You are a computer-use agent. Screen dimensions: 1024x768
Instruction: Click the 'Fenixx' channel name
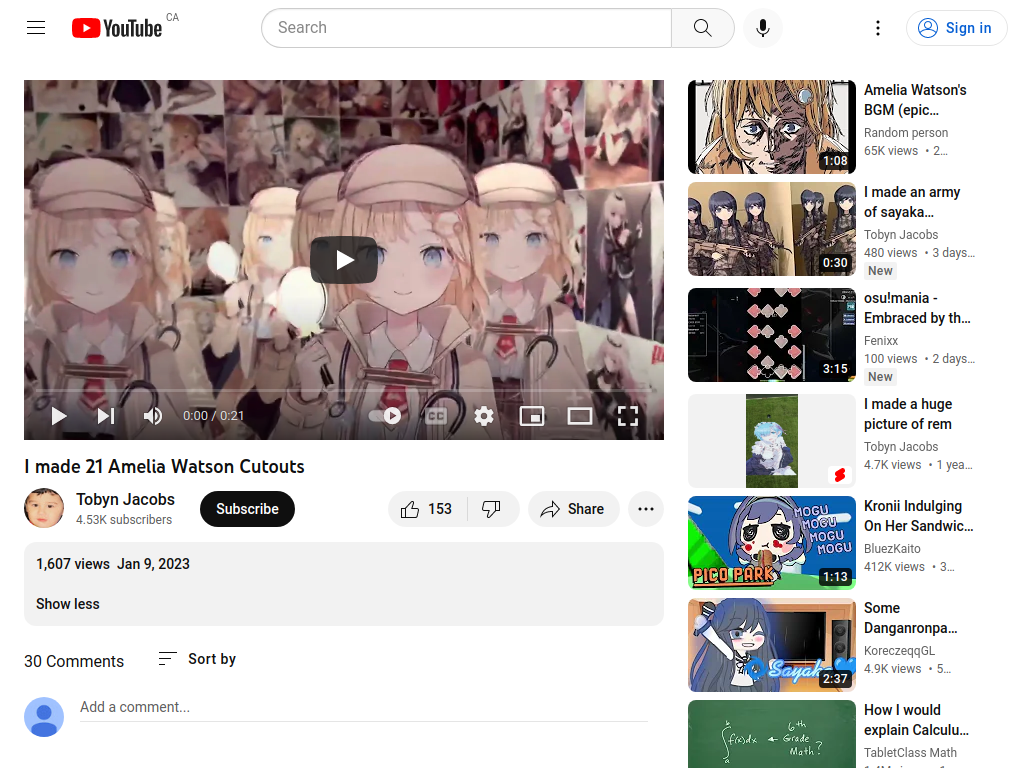coord(881,340)
